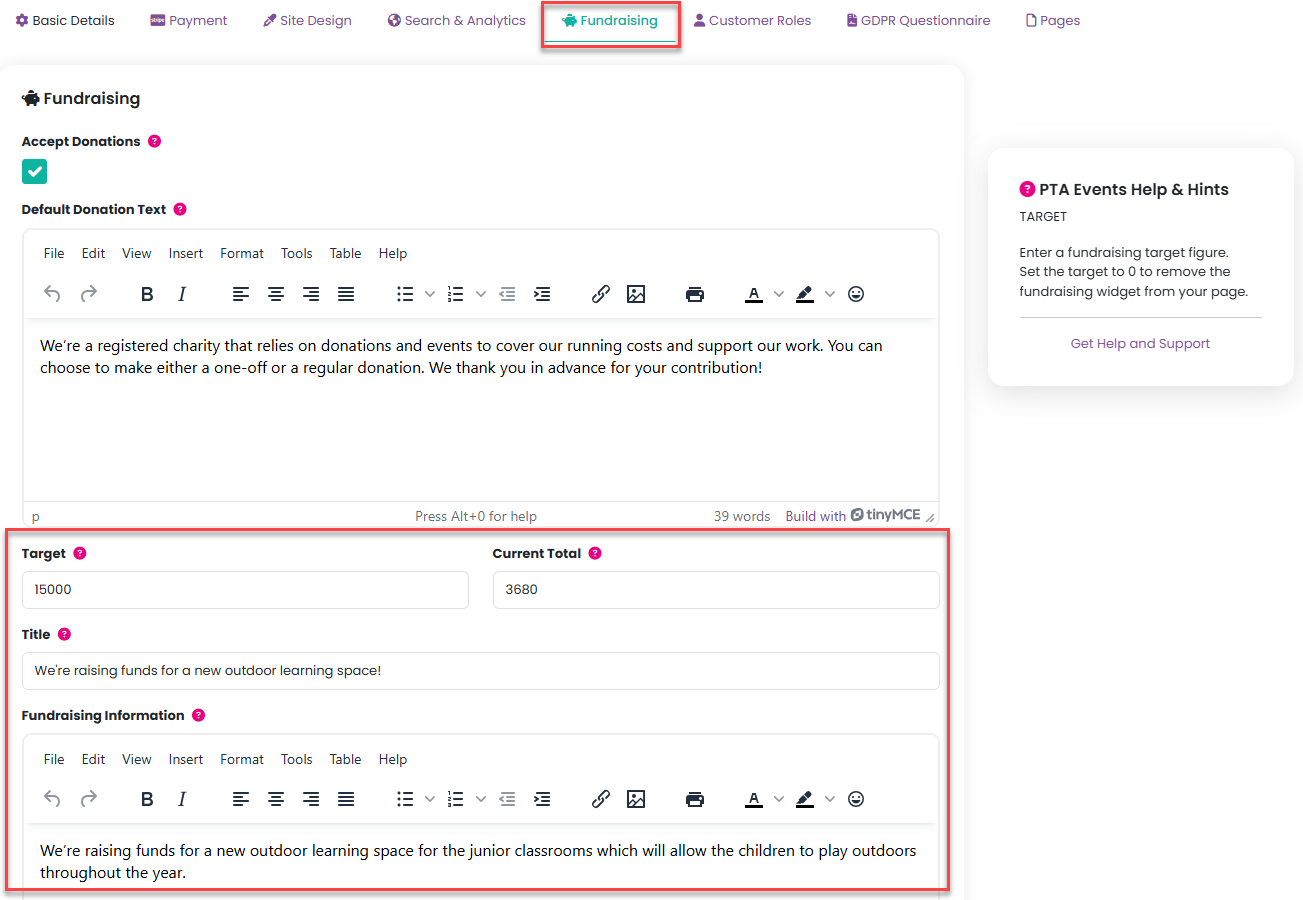Follow the Get Help and Support link
This screenshot has width=1303, height=900.
[1140, 344]
